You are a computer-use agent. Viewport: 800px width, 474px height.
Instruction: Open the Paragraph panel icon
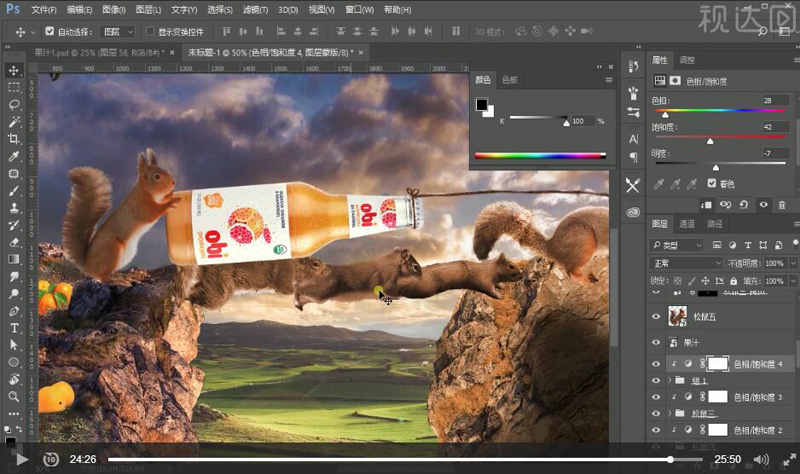click(633, 157)
